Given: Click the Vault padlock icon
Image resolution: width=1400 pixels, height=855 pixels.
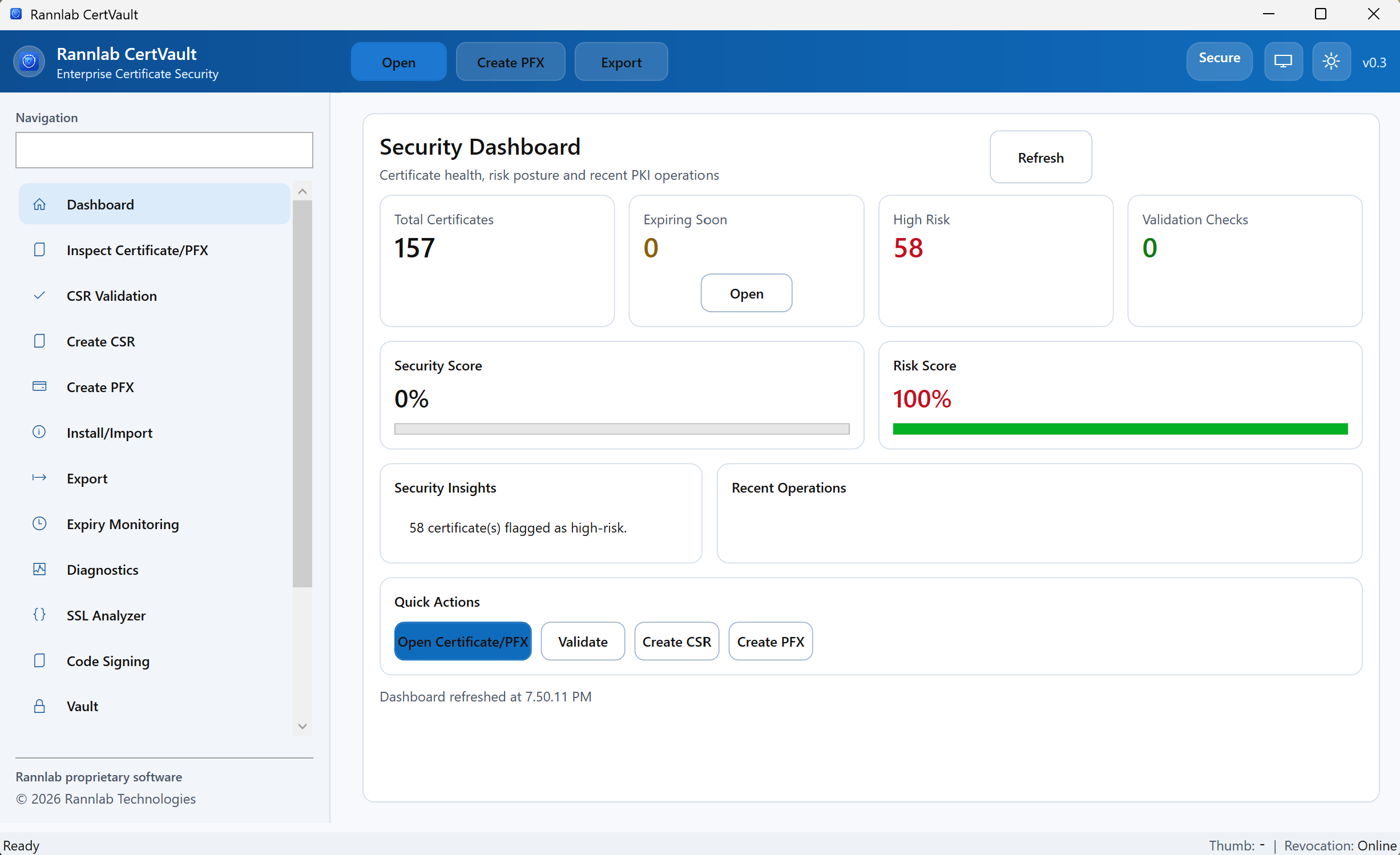Looking at the screenshot, I should click(x=39, y=706).
